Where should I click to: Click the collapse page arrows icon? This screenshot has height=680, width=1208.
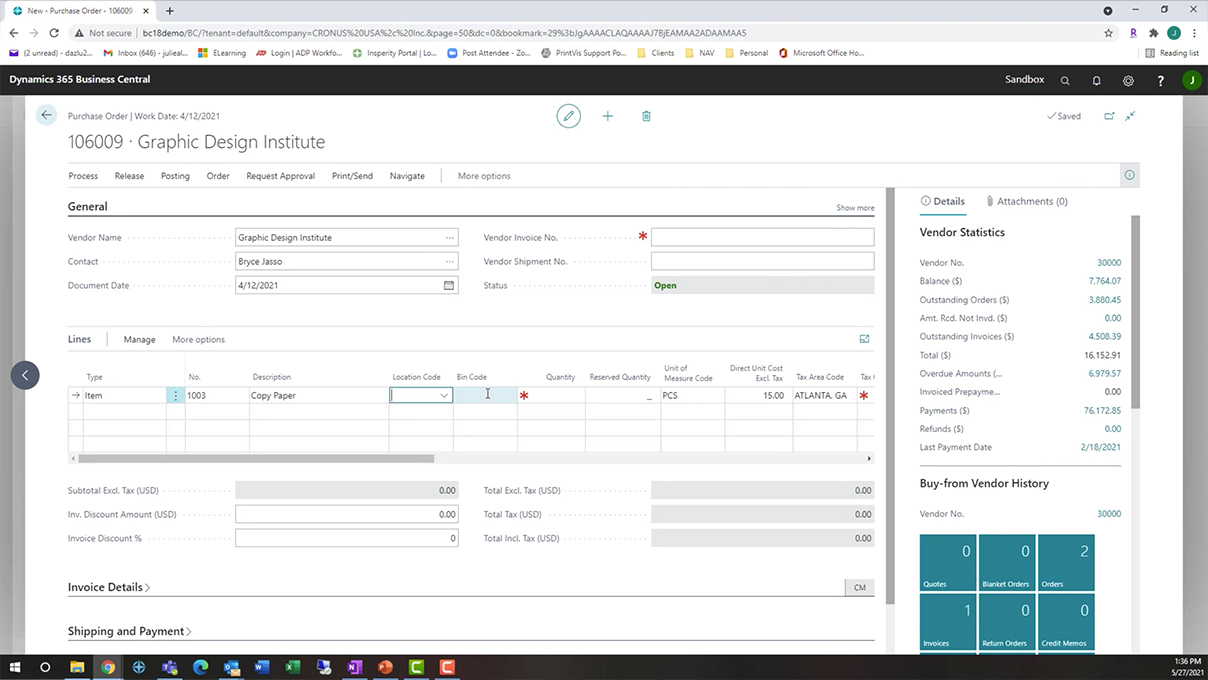1130,116
